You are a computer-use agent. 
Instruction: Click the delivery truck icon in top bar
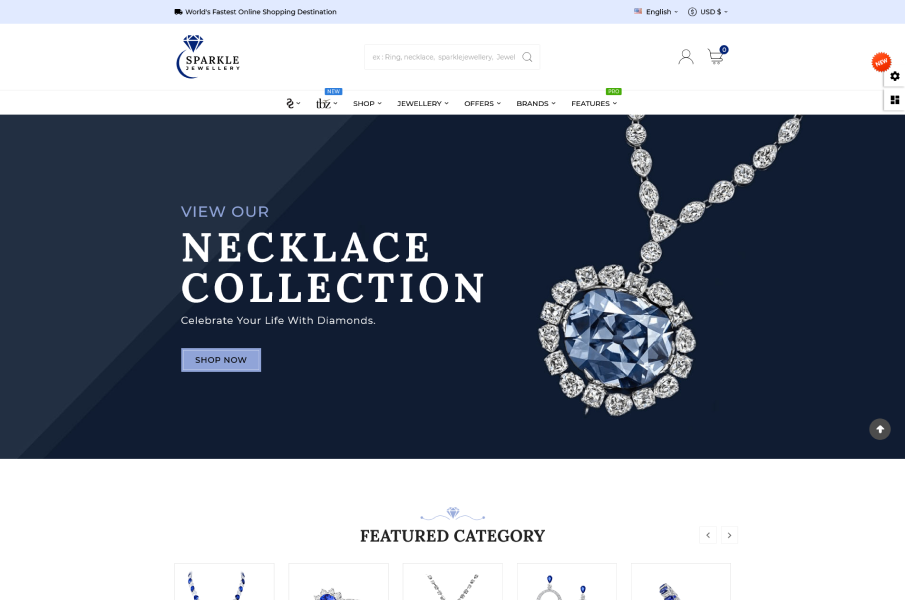(x=178, y=12)
